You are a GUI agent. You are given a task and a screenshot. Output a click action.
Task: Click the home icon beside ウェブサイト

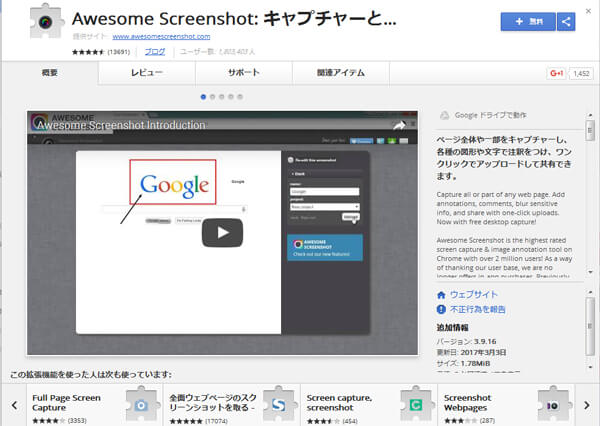441,295
